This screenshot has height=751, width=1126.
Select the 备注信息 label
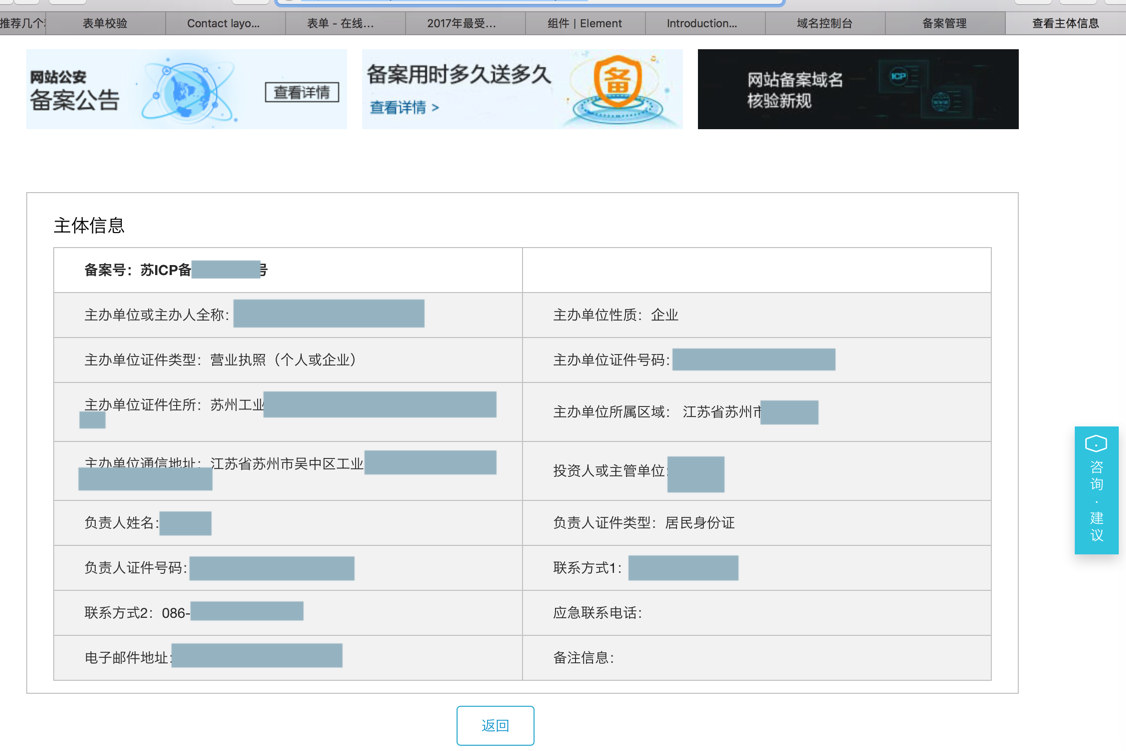pos(583,658)
